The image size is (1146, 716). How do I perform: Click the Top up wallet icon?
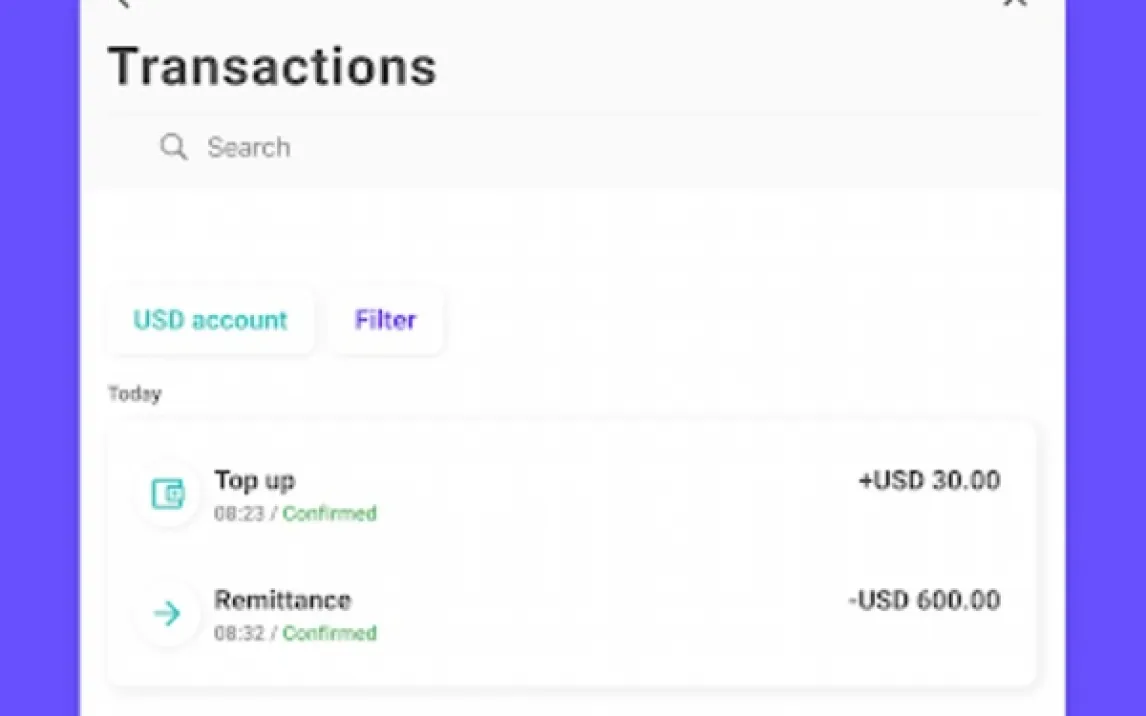pos(168,494)
